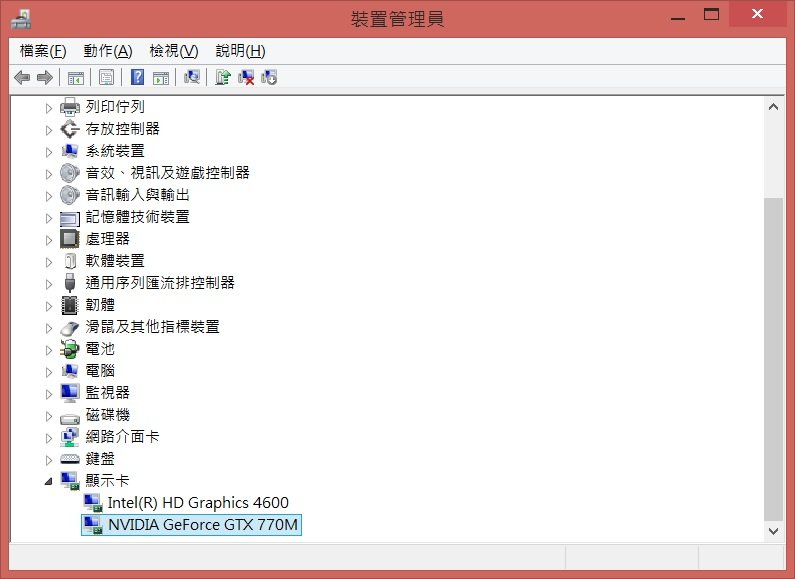
Task: Click the Disable device down-arrow icon
Action: pyautogui.click(x=269, y=77)
